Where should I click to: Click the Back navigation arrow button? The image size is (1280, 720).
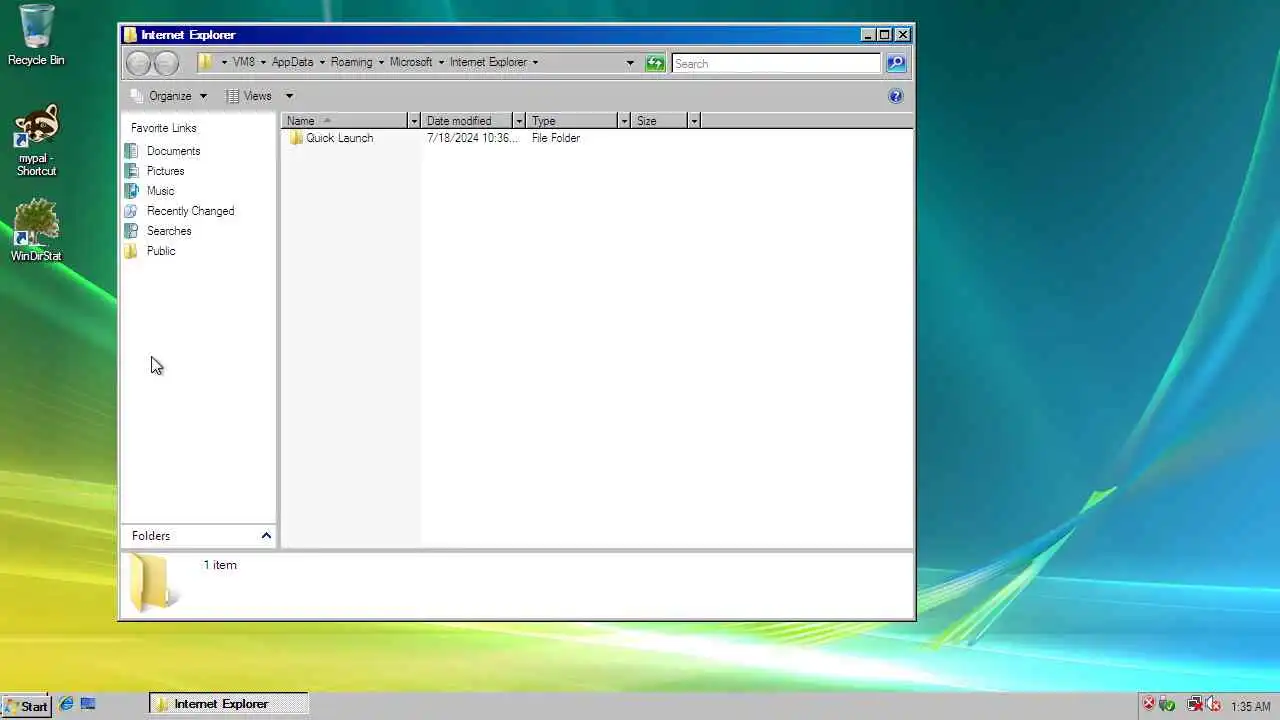[139, 63]
